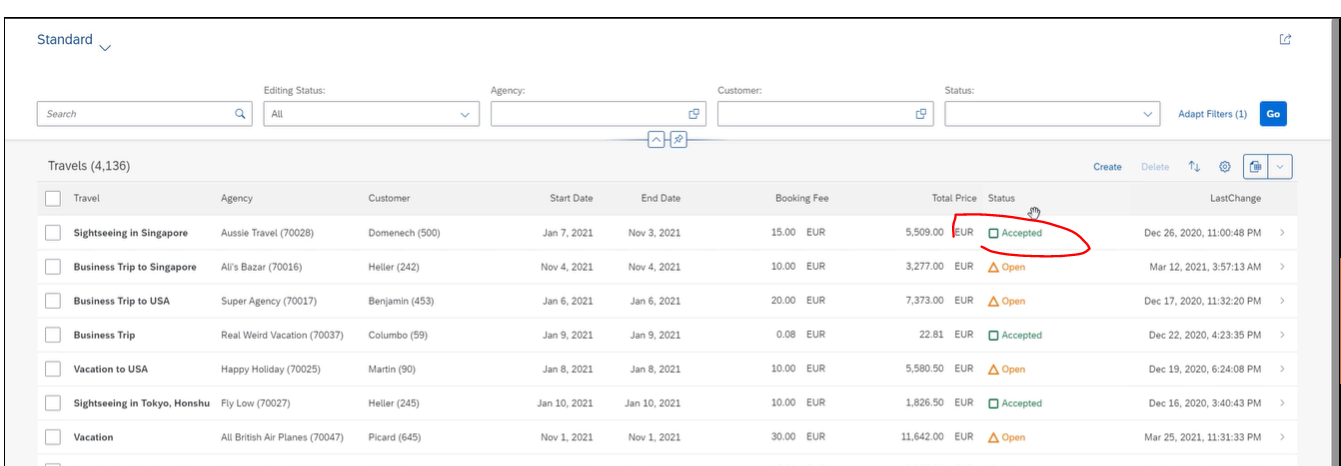Open the table sort icon
Screen dimensions: 1341x466
(x=1194, y=167)
